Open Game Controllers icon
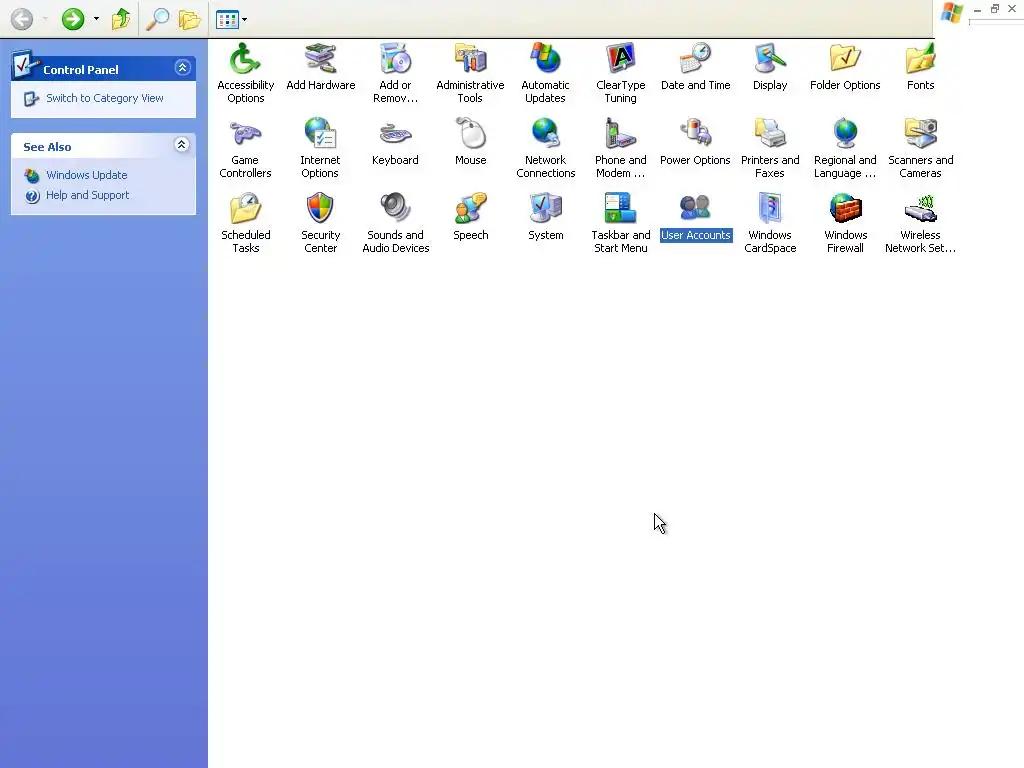1024x768 pixels. [245, 134]
